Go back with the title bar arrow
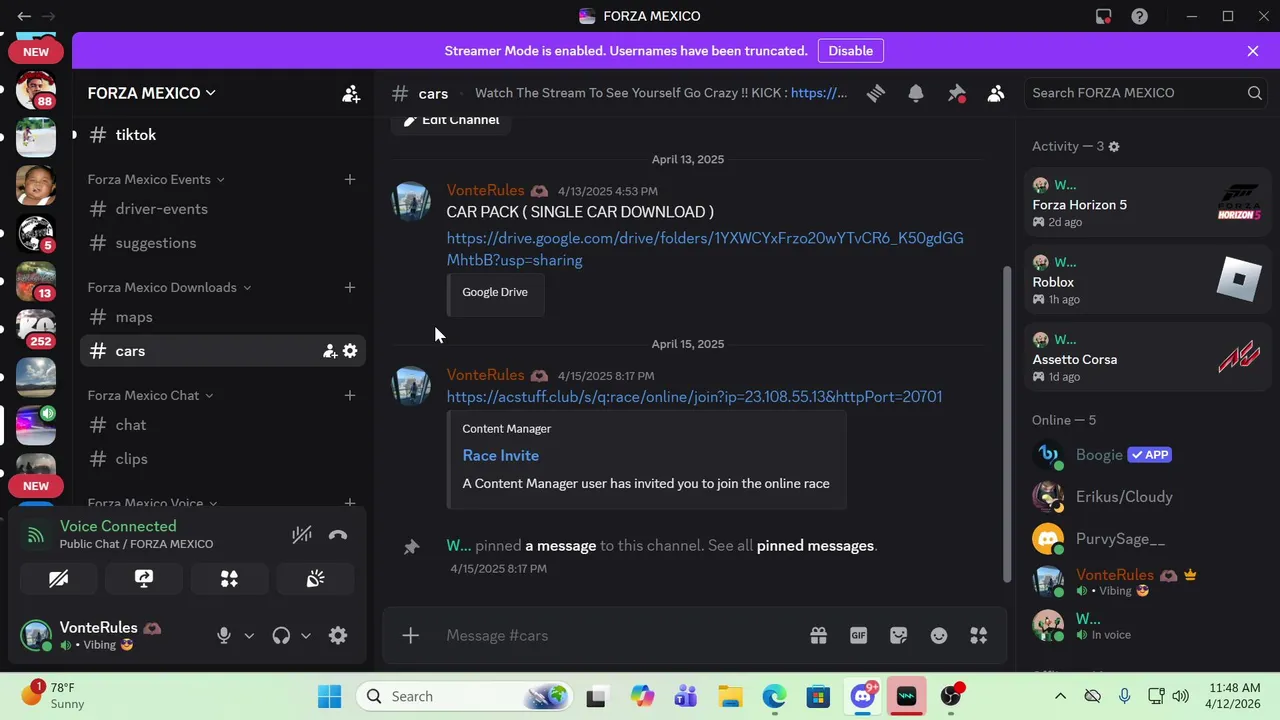 pos(24,16)
